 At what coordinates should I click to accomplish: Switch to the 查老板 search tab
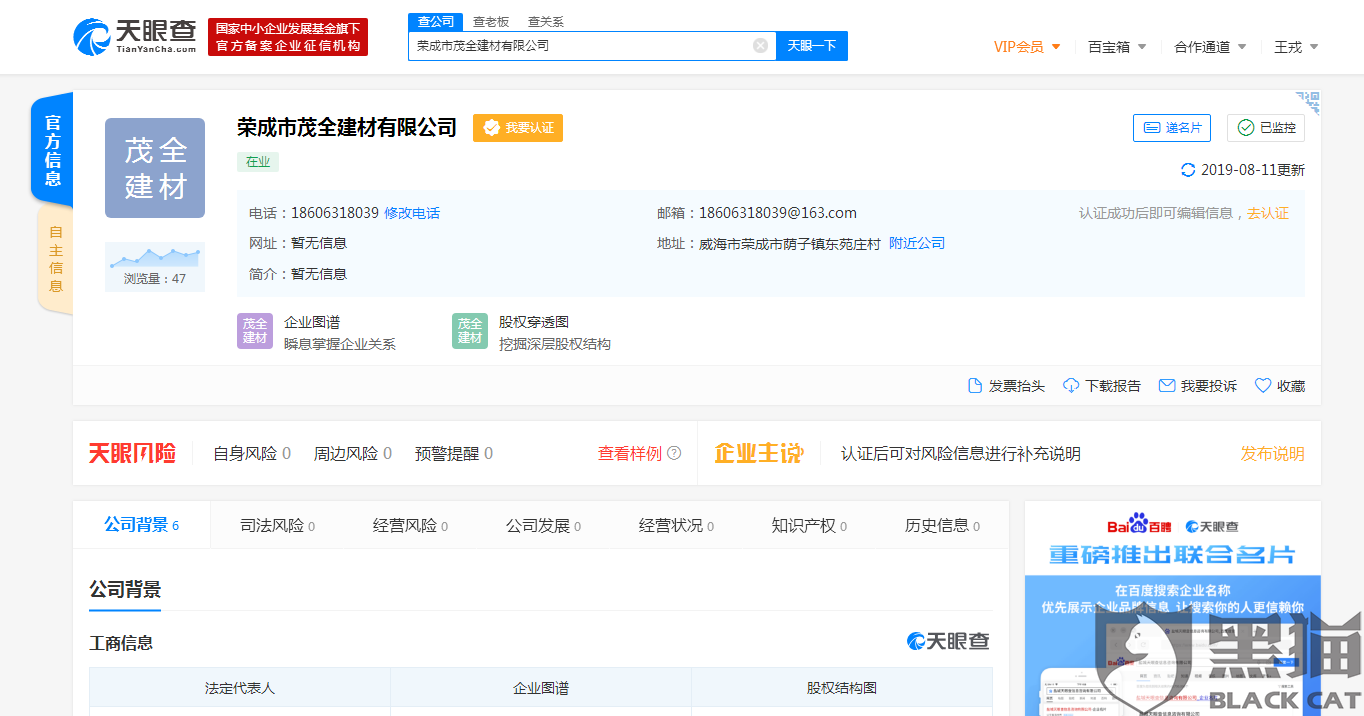[x=490, y=22]
